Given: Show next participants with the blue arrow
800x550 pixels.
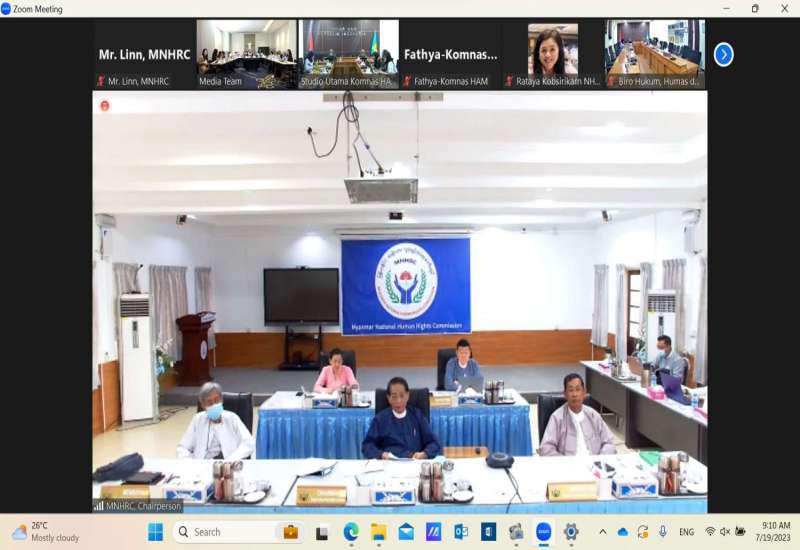Looking at the screenshot, I should [x=723, y=54].
